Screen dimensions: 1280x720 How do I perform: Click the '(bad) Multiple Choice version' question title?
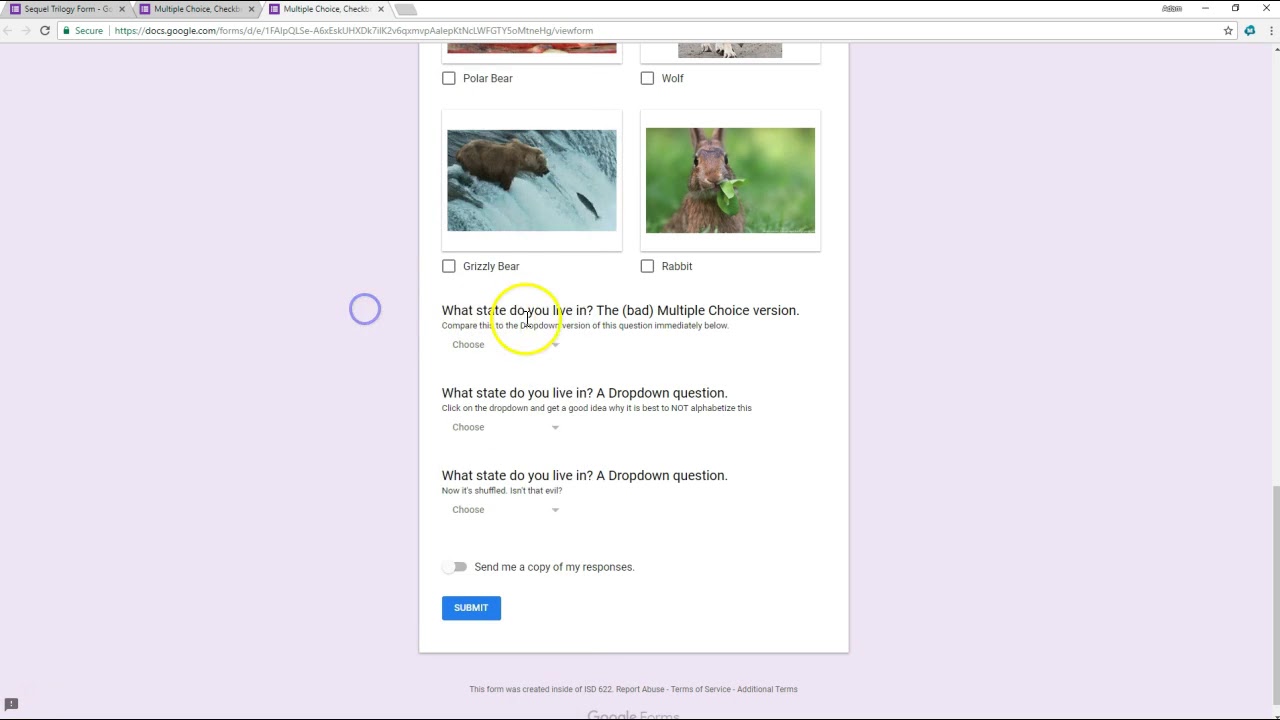(x=620, y=310)
